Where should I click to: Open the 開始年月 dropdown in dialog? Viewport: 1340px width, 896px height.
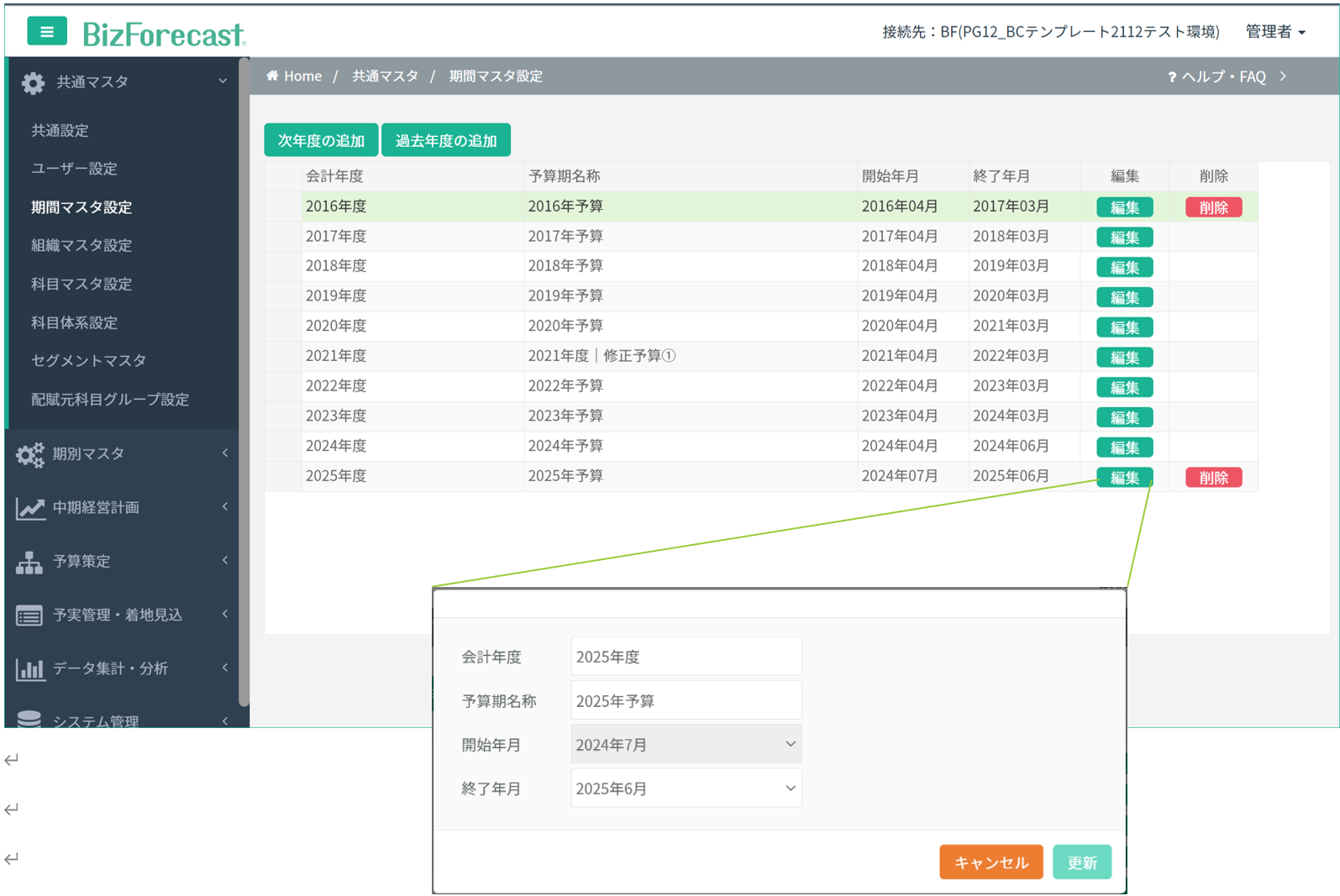pos(686,745)
